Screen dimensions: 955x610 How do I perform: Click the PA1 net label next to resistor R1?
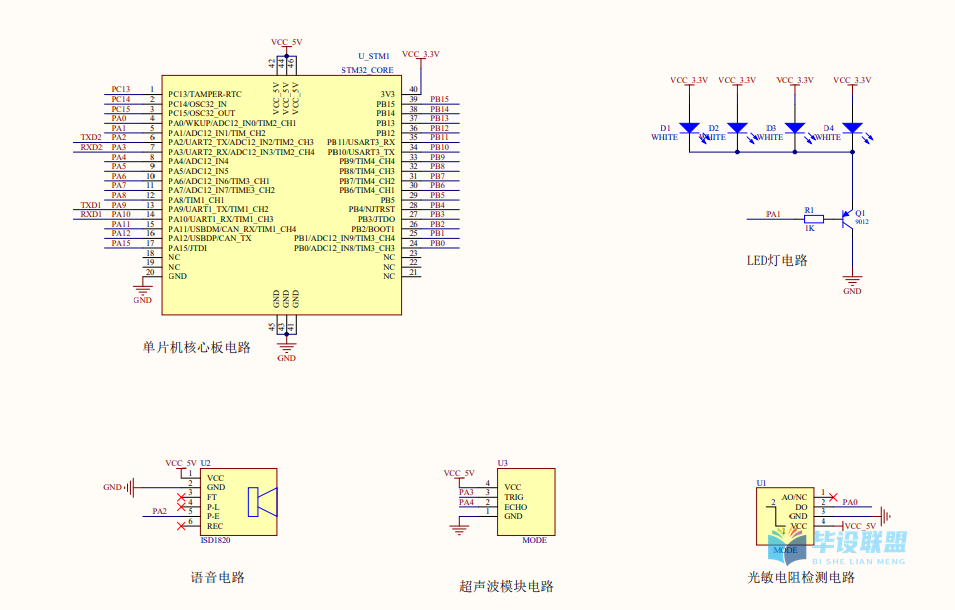click(x=773, y=214)
